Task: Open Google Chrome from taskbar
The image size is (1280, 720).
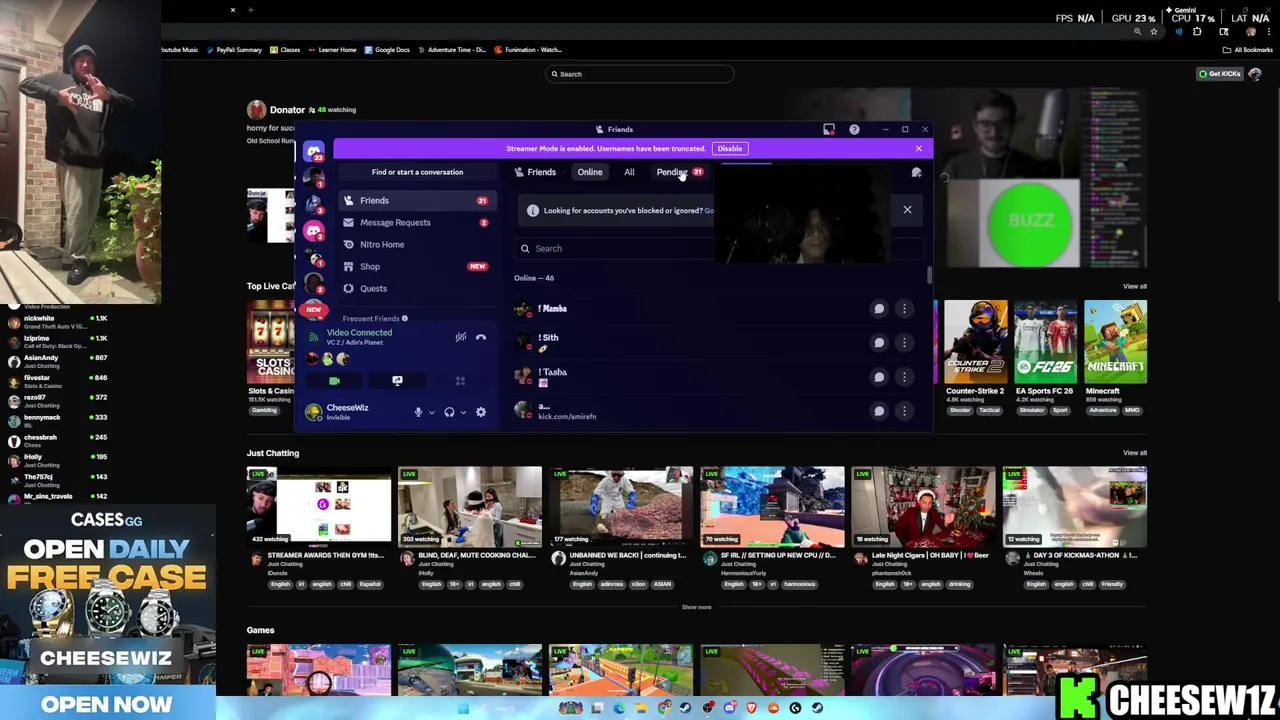Action: tap(663, 708)
